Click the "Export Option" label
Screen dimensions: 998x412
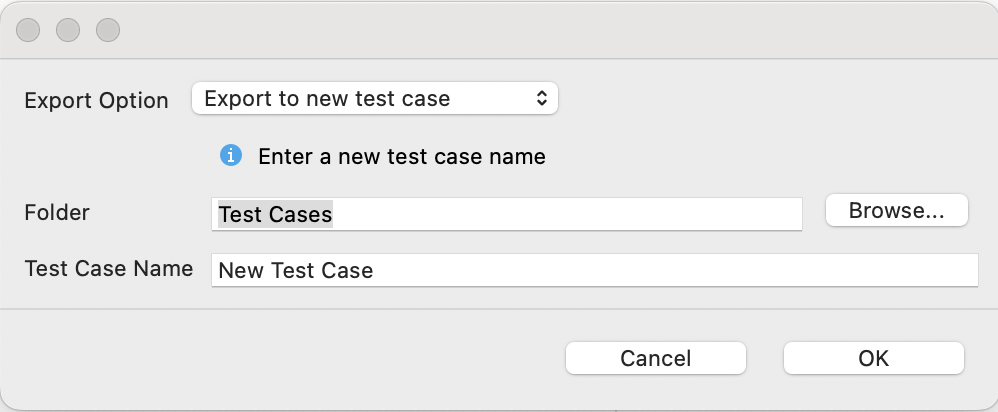tap(96, 101)
